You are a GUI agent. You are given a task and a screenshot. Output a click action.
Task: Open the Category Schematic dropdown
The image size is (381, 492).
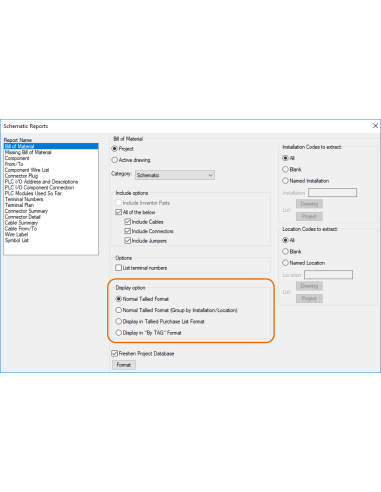(175, 175)
